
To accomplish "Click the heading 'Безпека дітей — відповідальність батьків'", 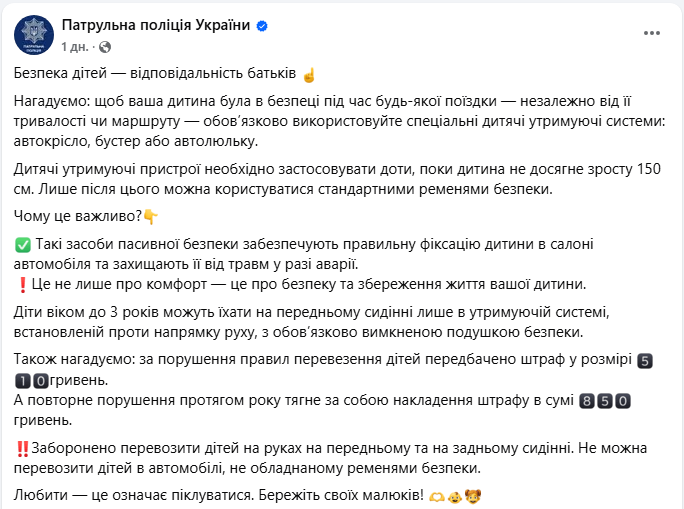I will tap(155, 75).
